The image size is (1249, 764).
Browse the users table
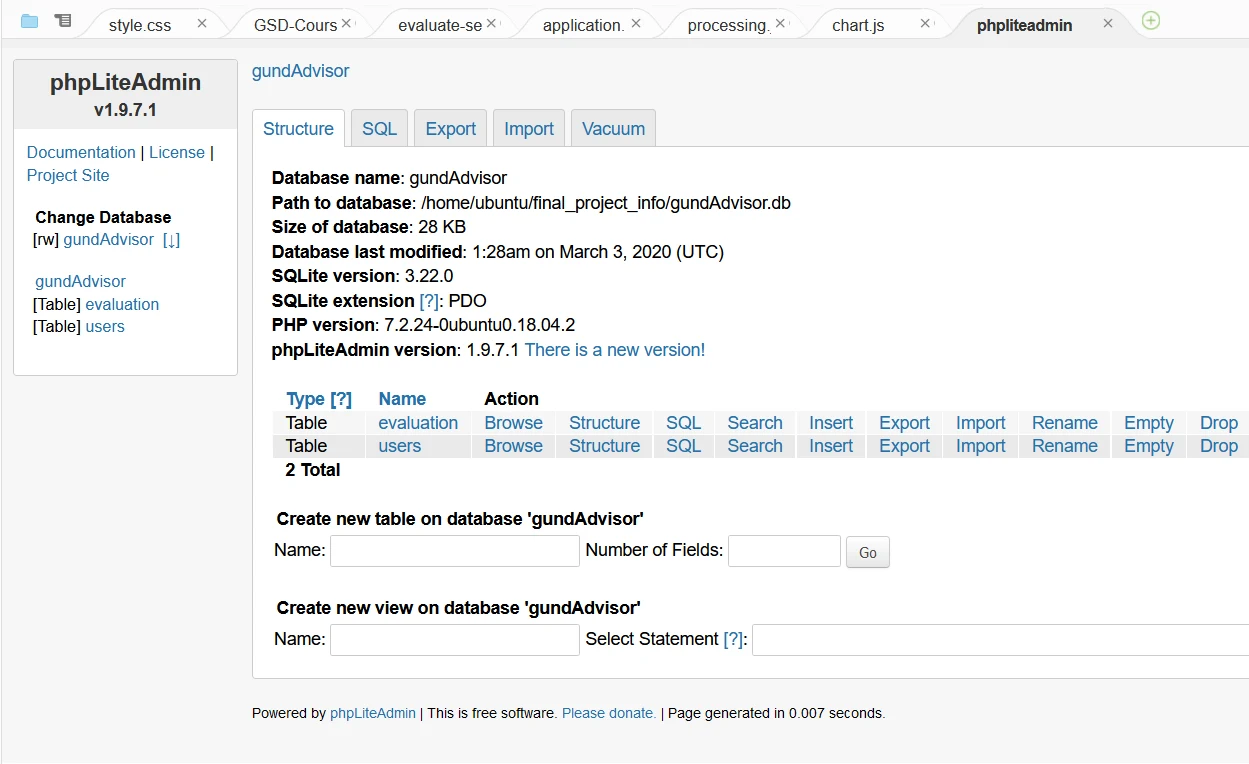pos(514,446)
